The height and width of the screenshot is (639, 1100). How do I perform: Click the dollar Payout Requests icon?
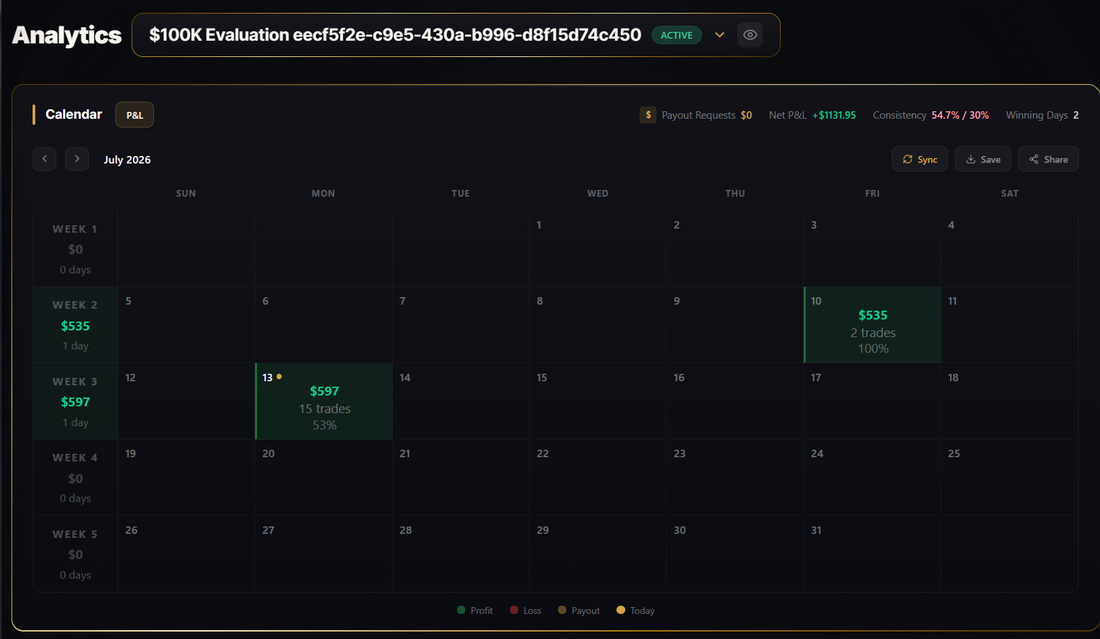click(x=648, y=115)
